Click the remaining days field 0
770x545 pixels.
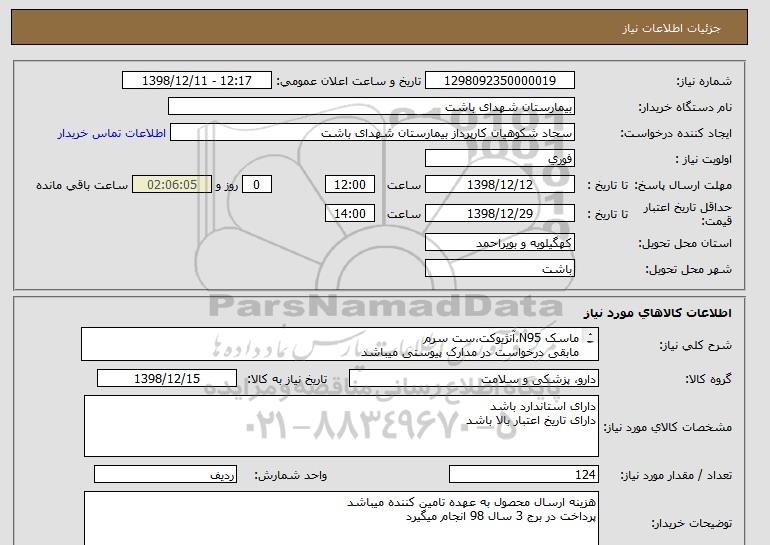(256, 185)
